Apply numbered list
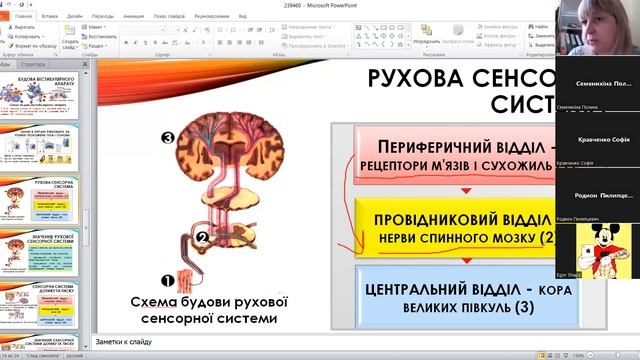This screenshot has width=640, height=360. 234,30
